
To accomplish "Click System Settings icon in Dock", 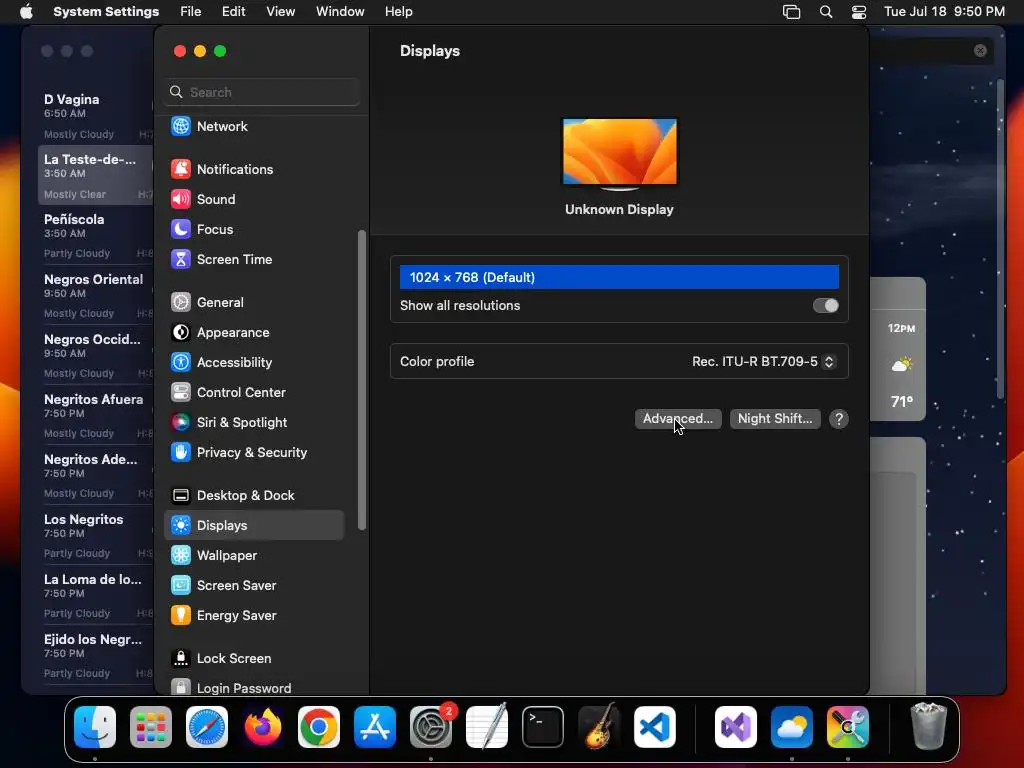I will [431, 727].
